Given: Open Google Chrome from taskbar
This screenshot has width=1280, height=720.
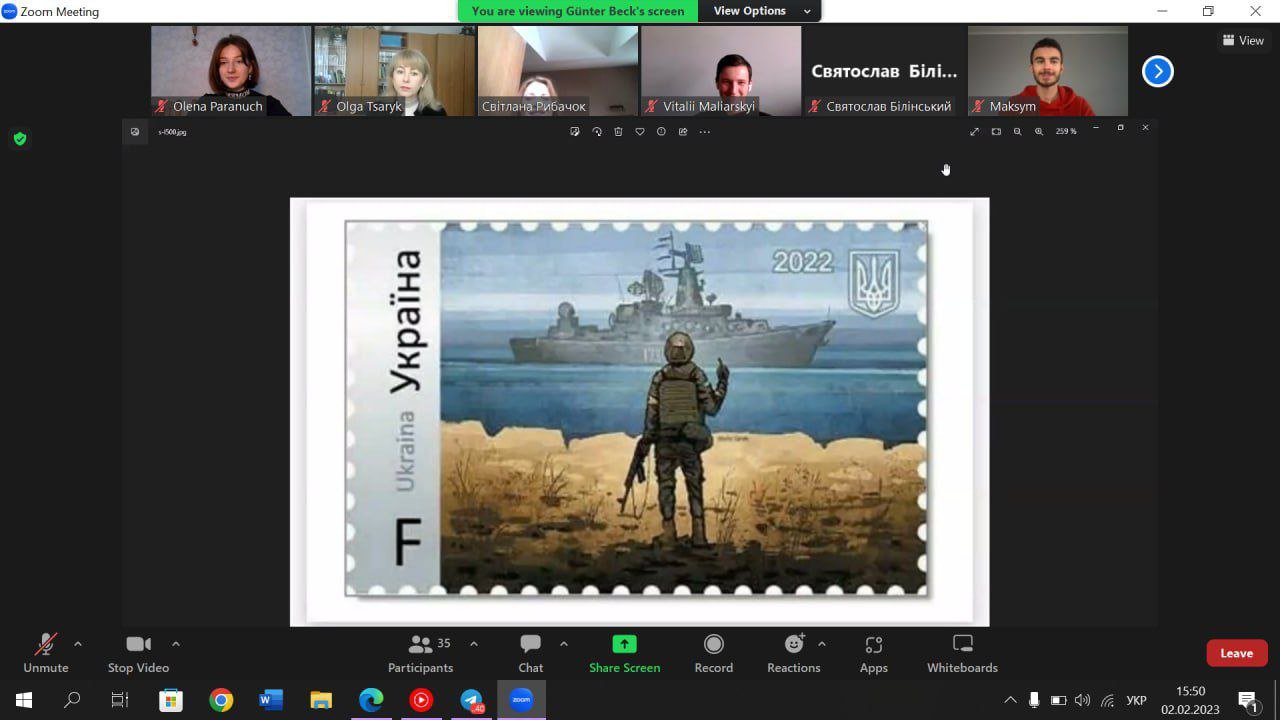Looking at the screenshot, I should [221, 700].
